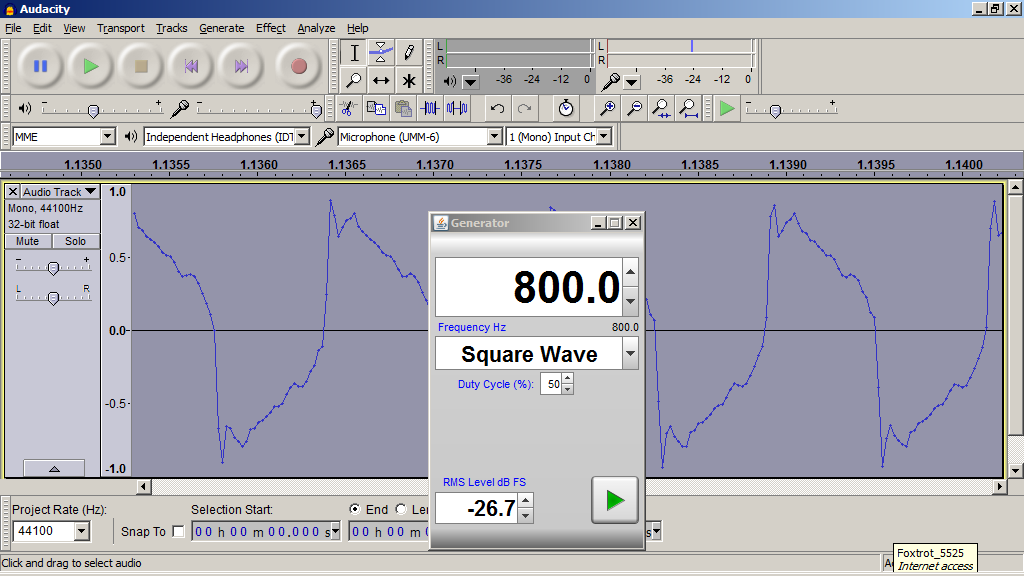Screen dimensions: 1024x576
Task: Zoom in with the plus magnifier
Action: pos(607,108)
